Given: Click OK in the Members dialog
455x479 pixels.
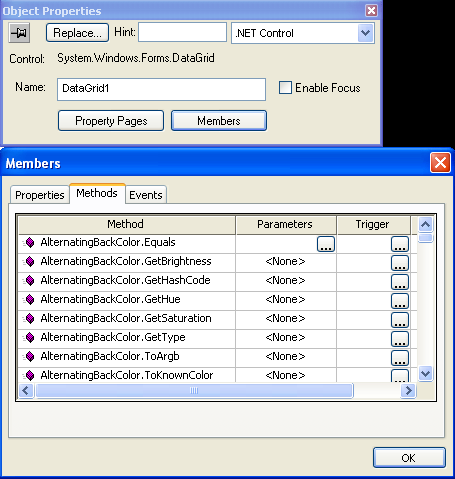Looking at the screenshot, I should (x=409, y=458).
